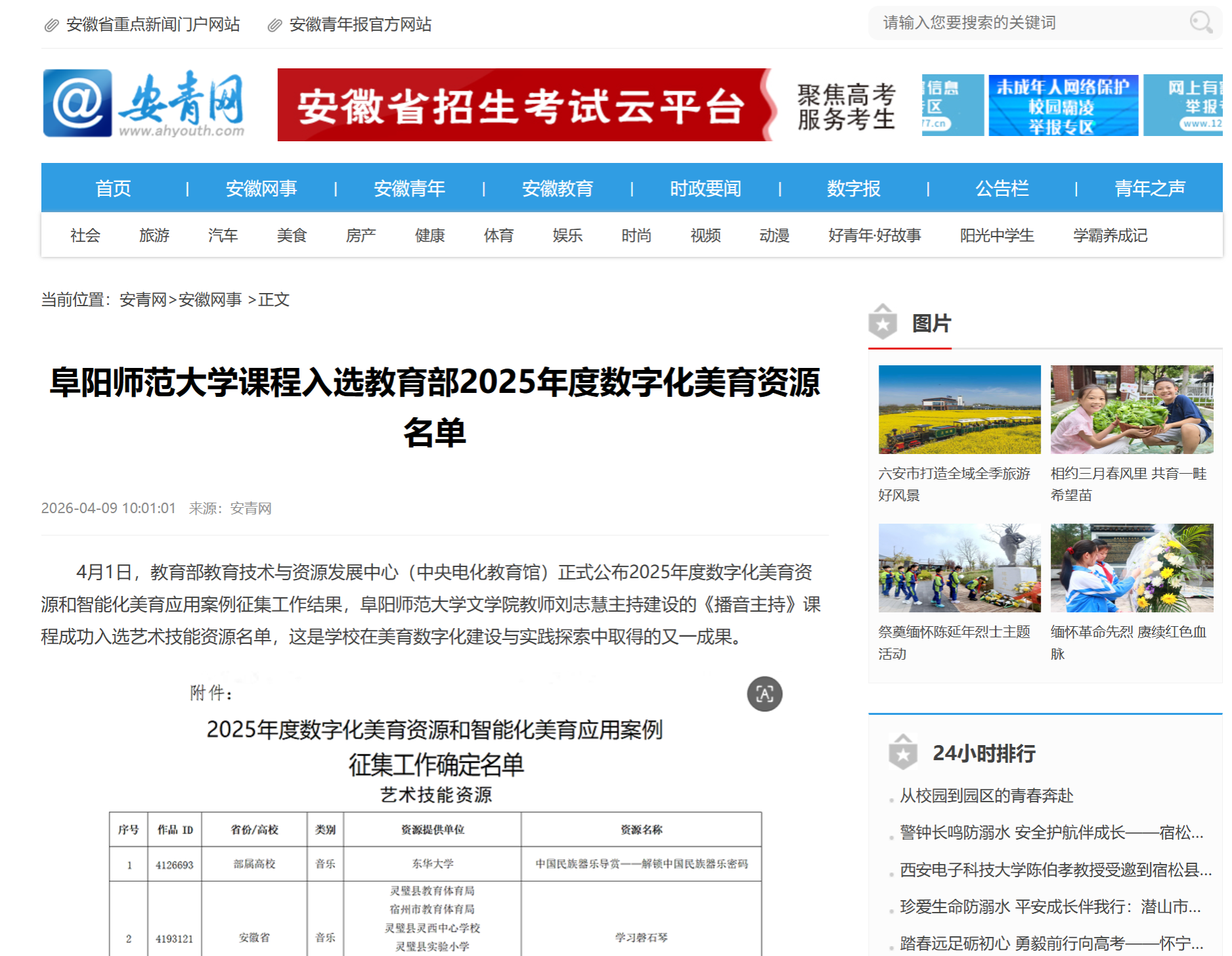Image resolution: width=1232 pixels, height=956 pixels.
Task: Open the rapeseed field train photo
Action: (x=959, y=409)
